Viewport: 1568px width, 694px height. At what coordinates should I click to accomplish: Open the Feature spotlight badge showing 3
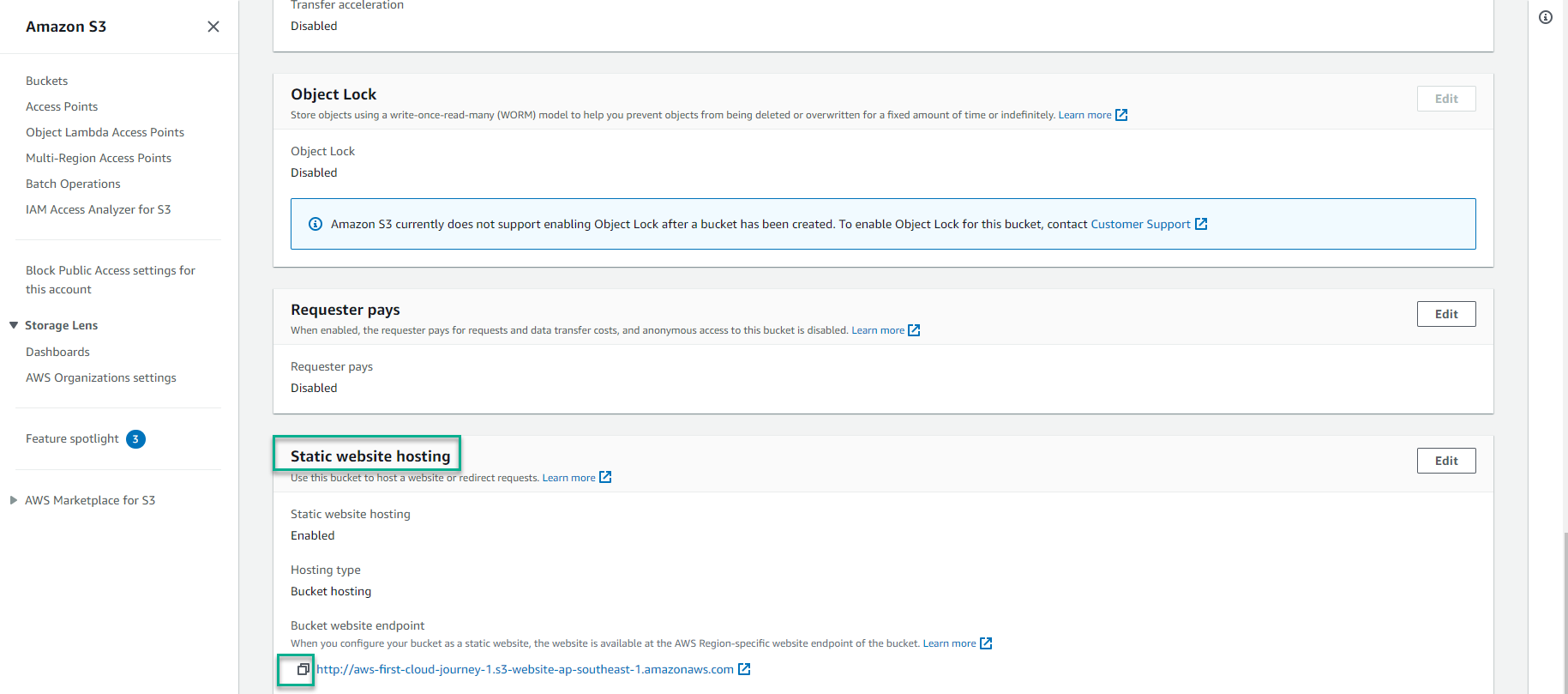coord(135,439)
